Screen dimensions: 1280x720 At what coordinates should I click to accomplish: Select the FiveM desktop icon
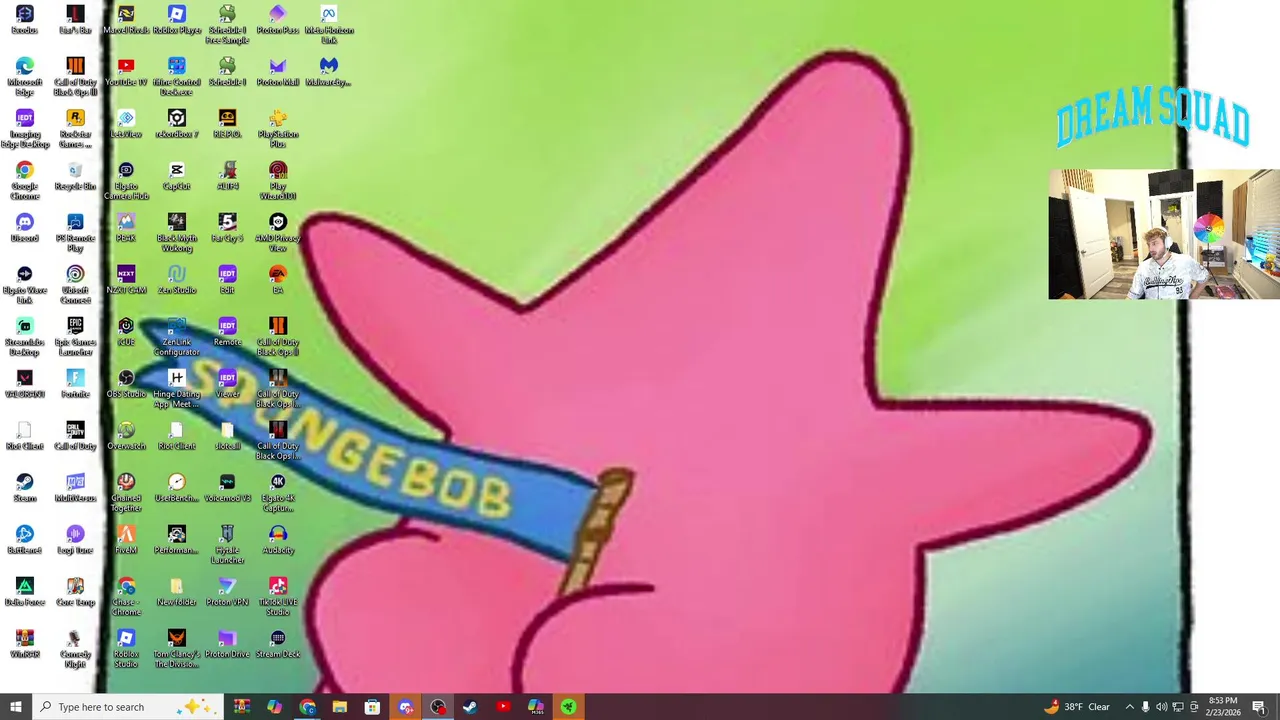tap(126, 540)
